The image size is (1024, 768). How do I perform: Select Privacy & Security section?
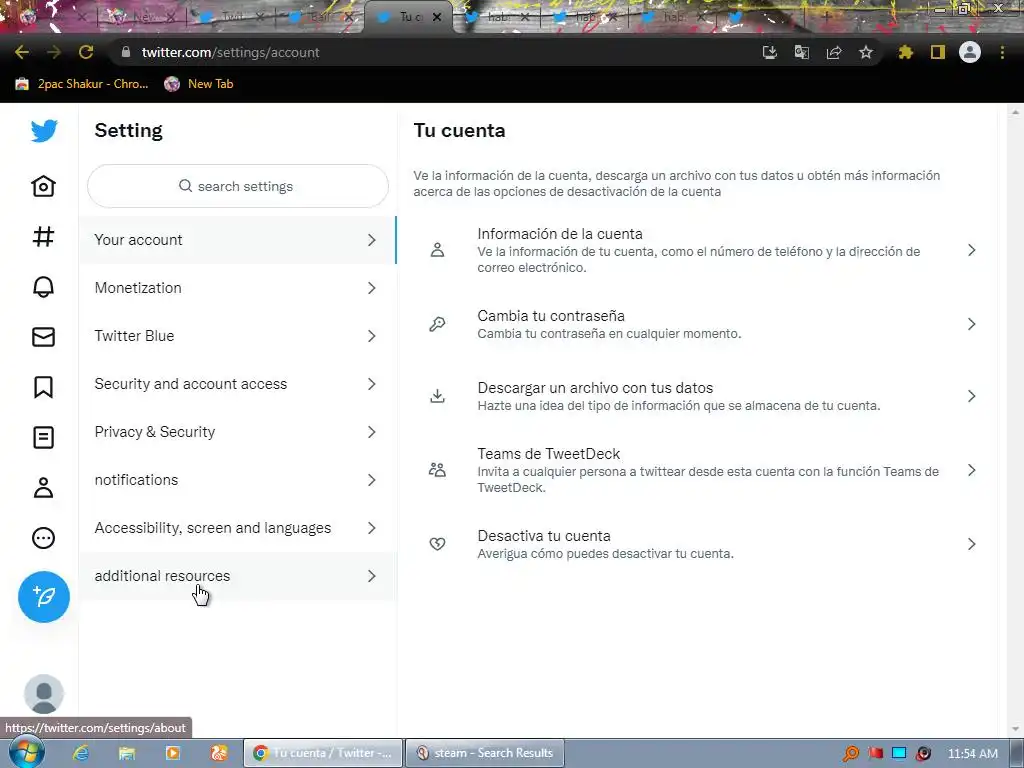point(238,432)
